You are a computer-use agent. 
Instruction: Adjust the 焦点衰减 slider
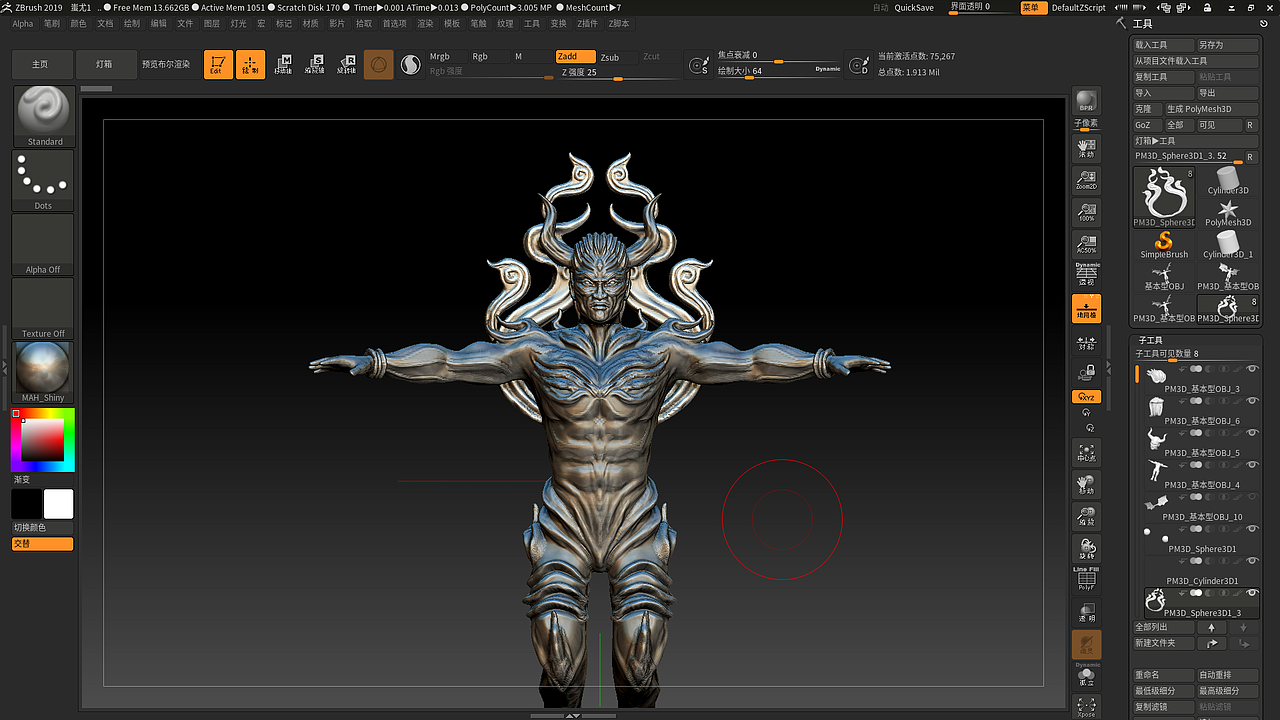[780, 56]
